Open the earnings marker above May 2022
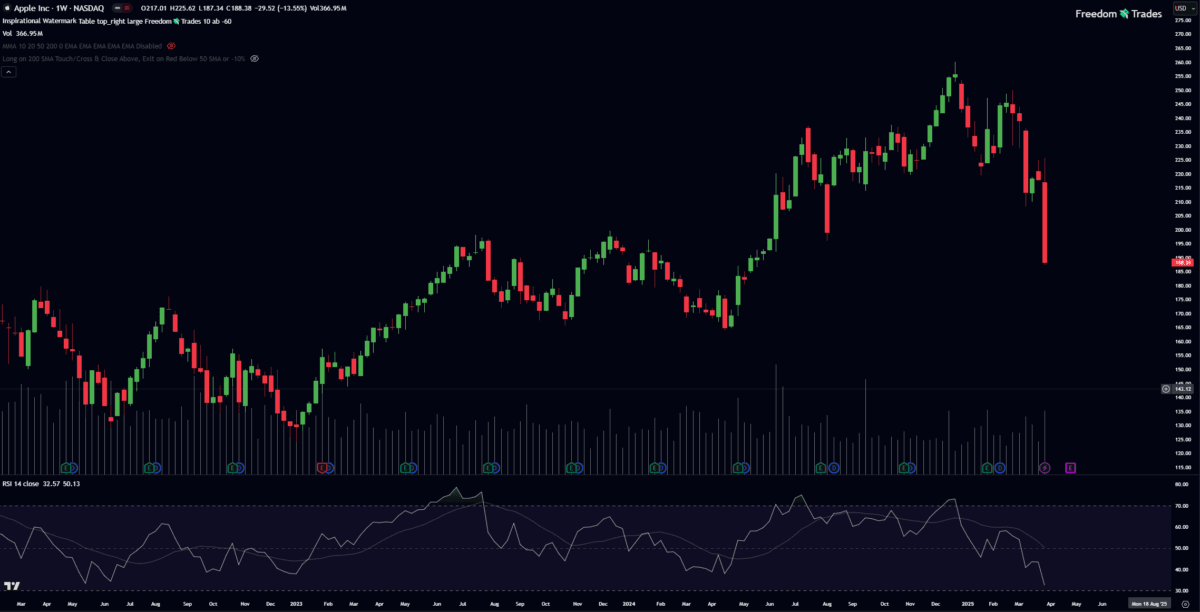This screenshot has height=612, width=1200. tap(66, 467)
